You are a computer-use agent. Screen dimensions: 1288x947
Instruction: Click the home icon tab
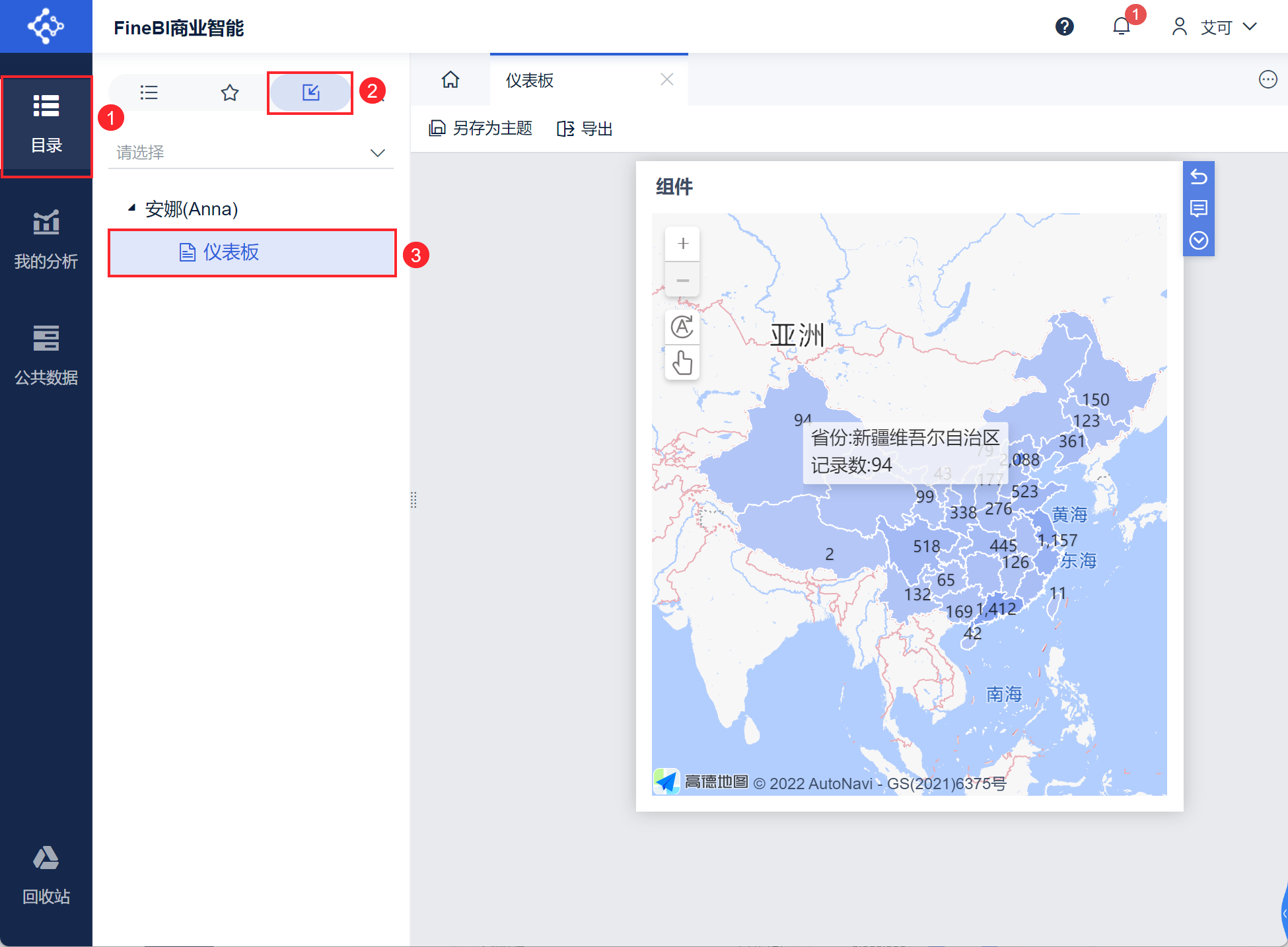pos(450,80)
